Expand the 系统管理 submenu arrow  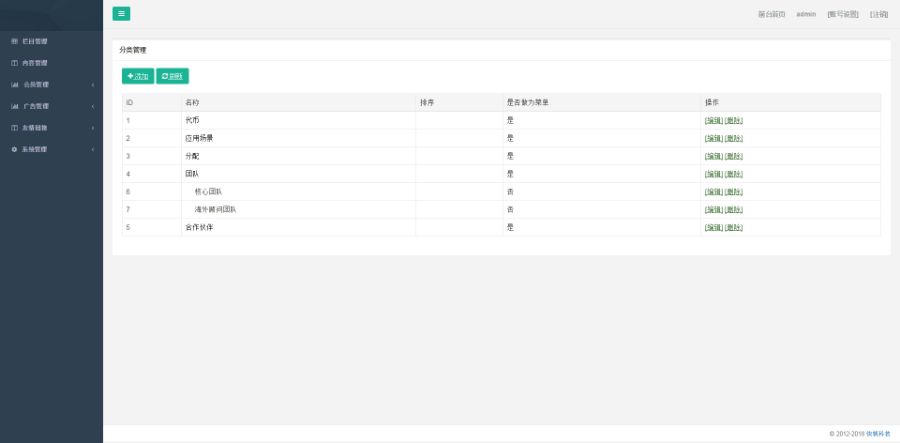[93, 149]
